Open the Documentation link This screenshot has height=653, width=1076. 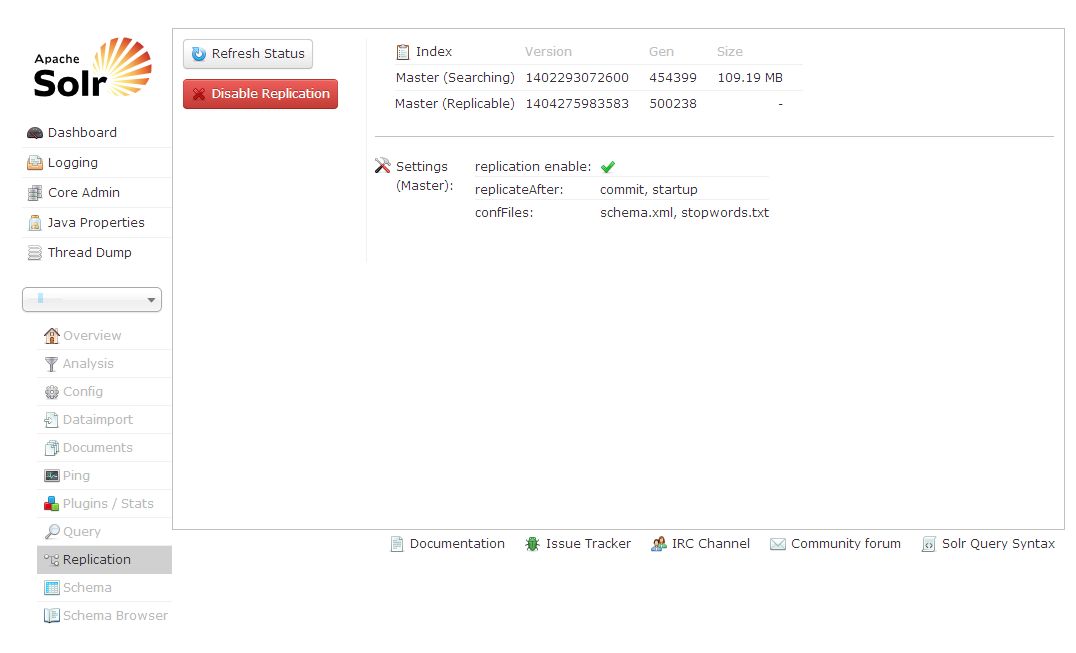(456, 544)
